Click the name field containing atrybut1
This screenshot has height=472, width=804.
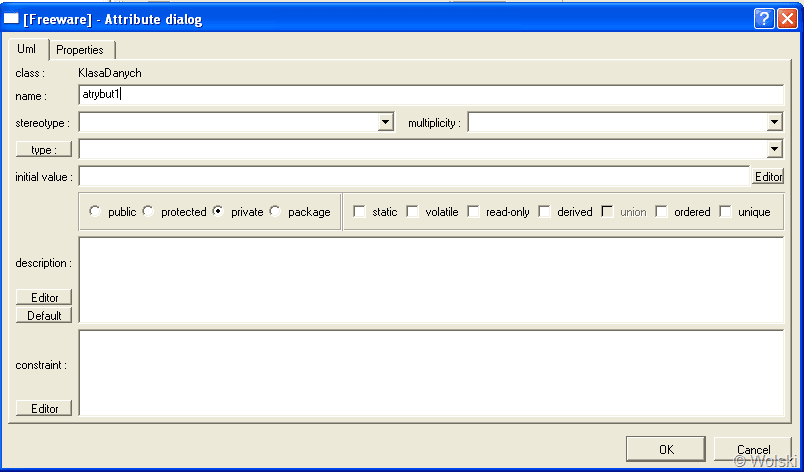(x=431, y=95)
